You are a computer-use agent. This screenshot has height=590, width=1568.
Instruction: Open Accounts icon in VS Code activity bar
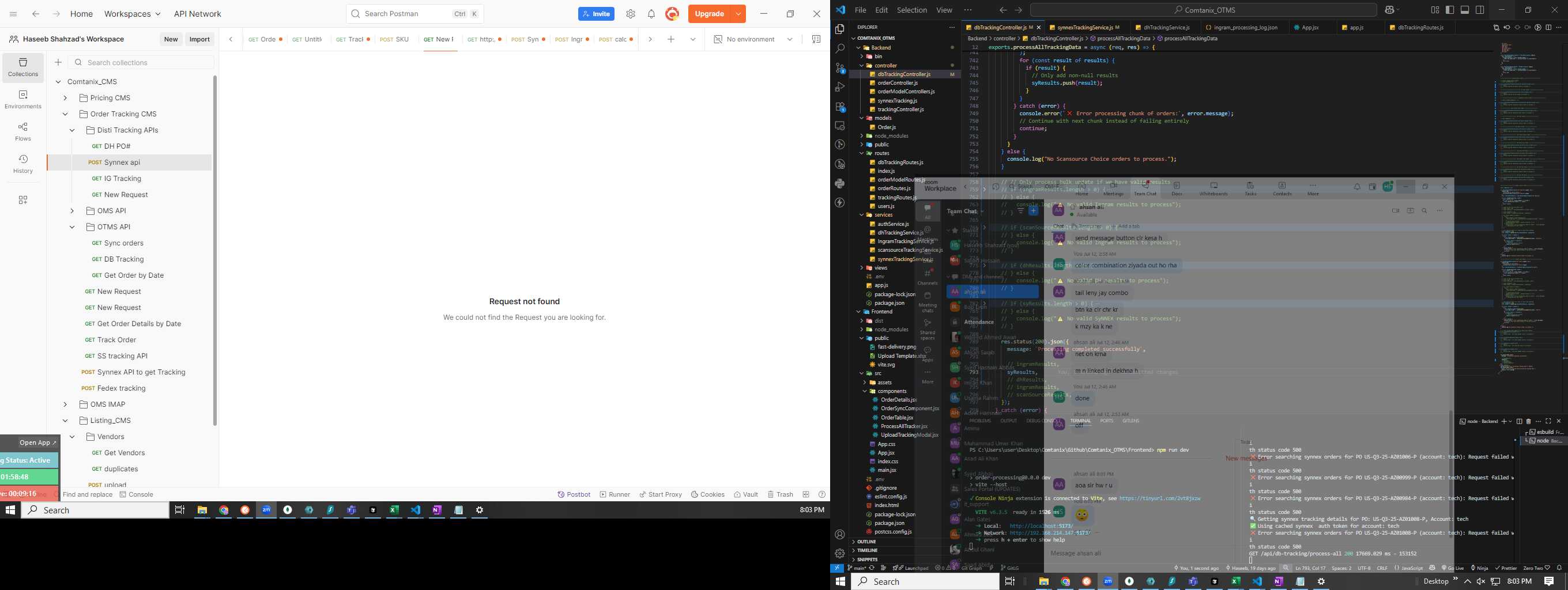(x=840, y=535)
